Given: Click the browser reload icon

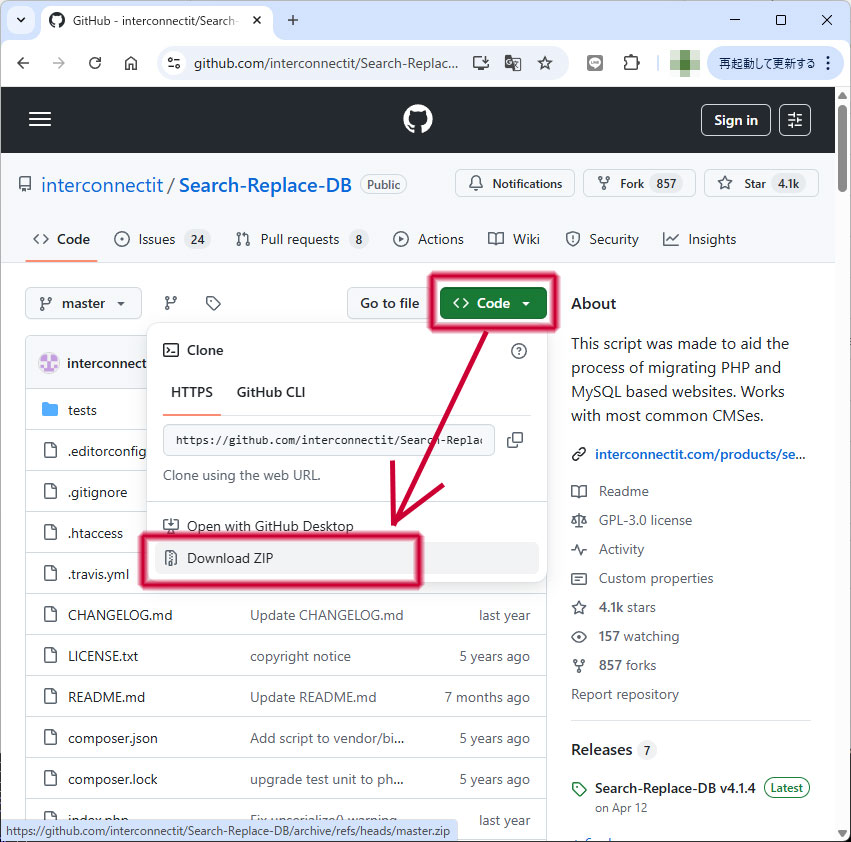Looking at the screenshot, I should (x=95, y=64).
